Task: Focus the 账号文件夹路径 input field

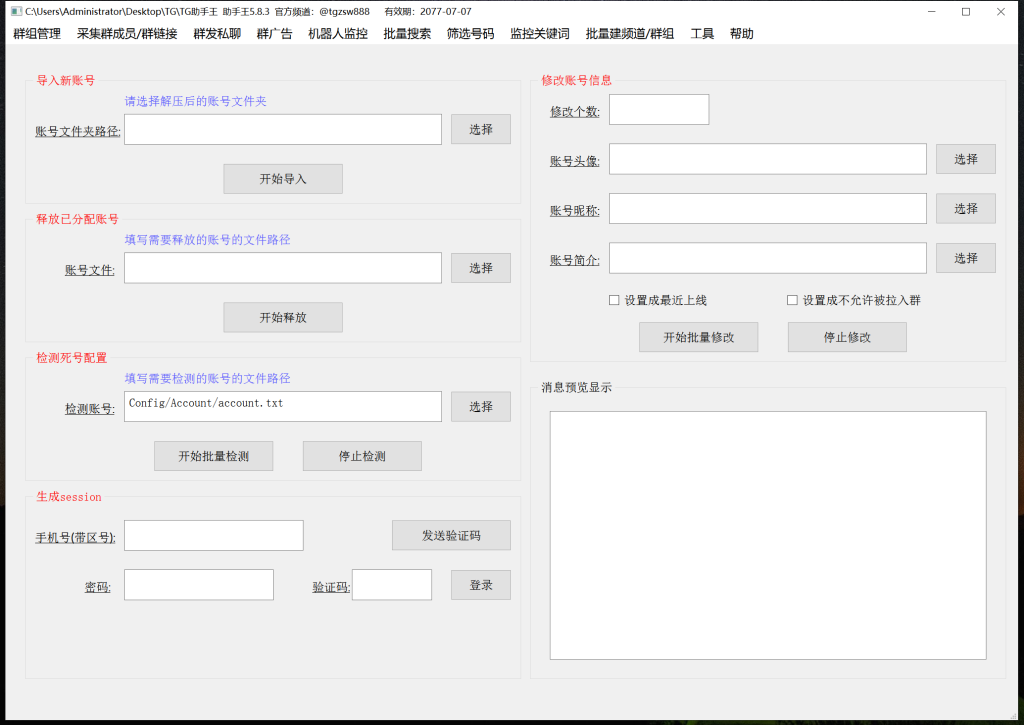Action: click(283, 129)
